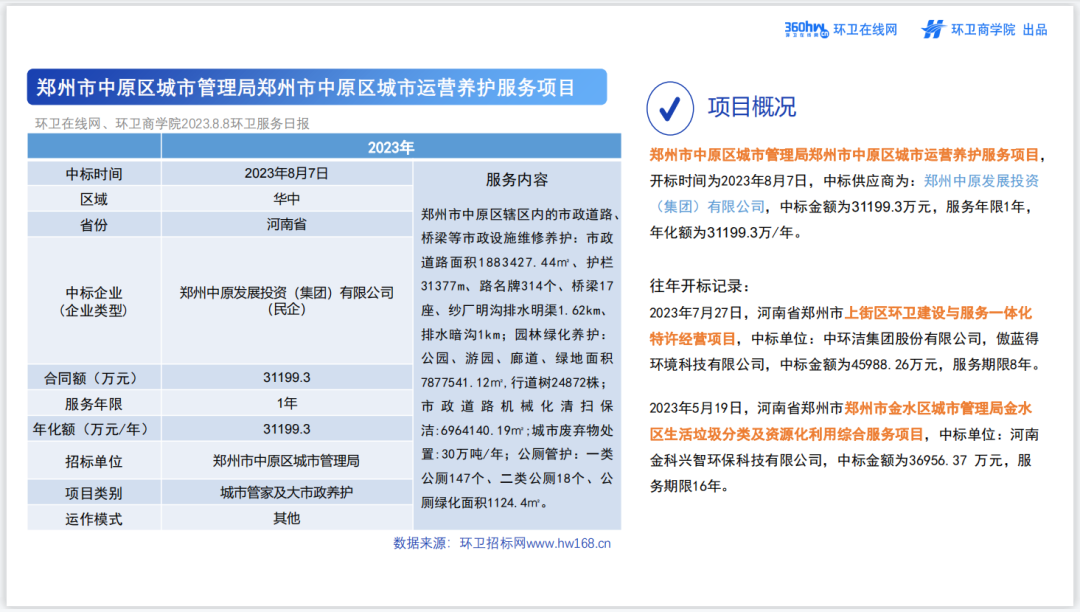Click the annualized 31199.3 value cell
The width and height of the screenshot is (1080, 612).
[287, 429]
